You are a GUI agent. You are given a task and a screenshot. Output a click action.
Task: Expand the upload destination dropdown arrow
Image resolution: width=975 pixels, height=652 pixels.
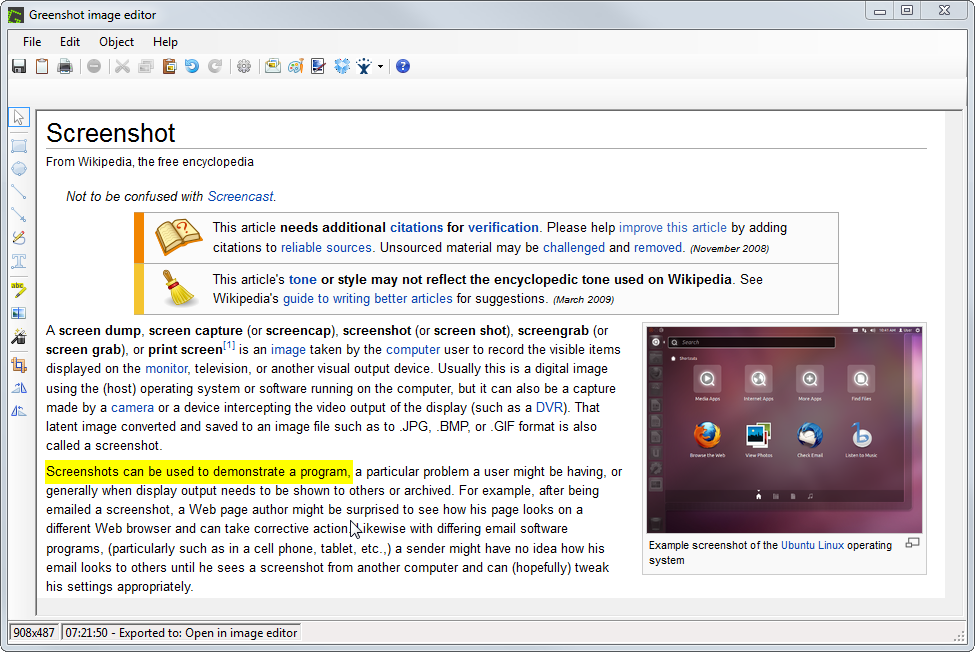click(381, 65)
